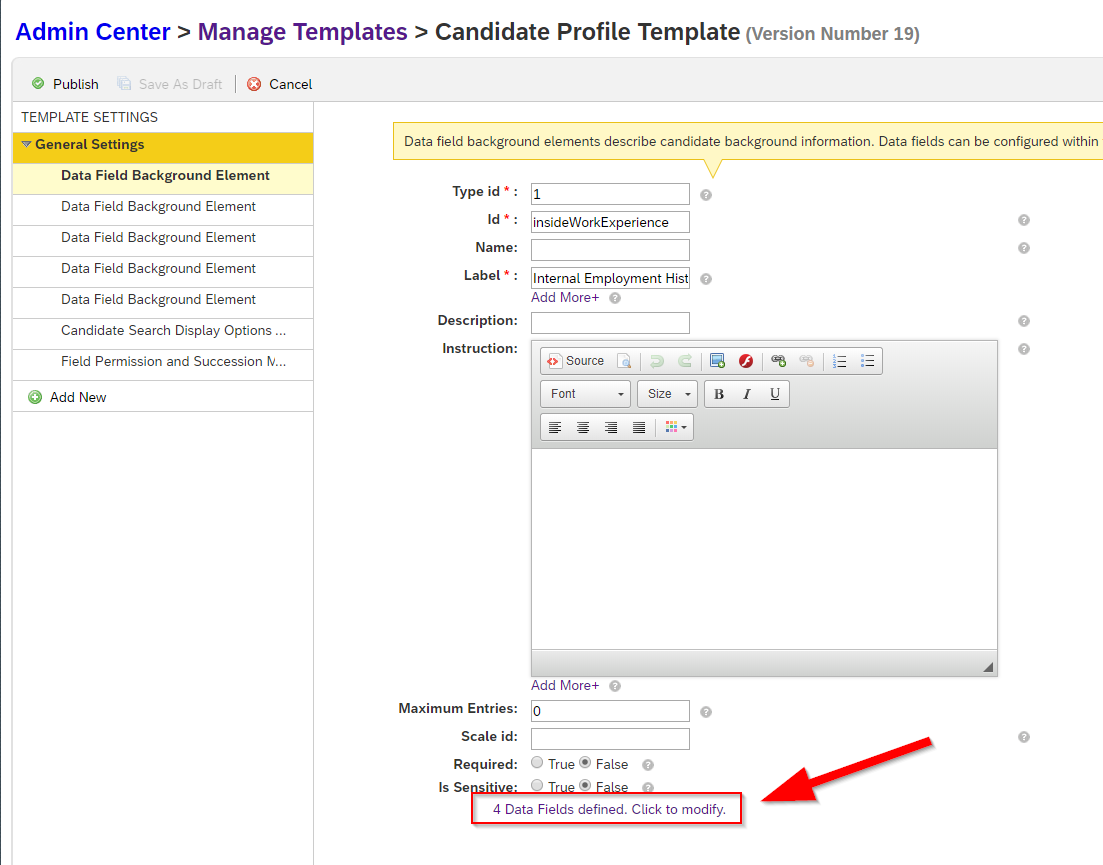Click the Insert Image icon
1103x865 pixels.
[718, 361]
